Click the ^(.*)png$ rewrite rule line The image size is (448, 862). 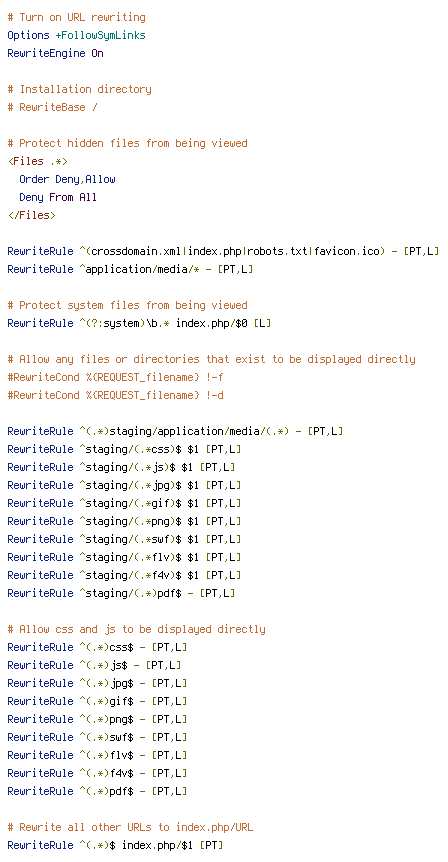tap(97, 719)
